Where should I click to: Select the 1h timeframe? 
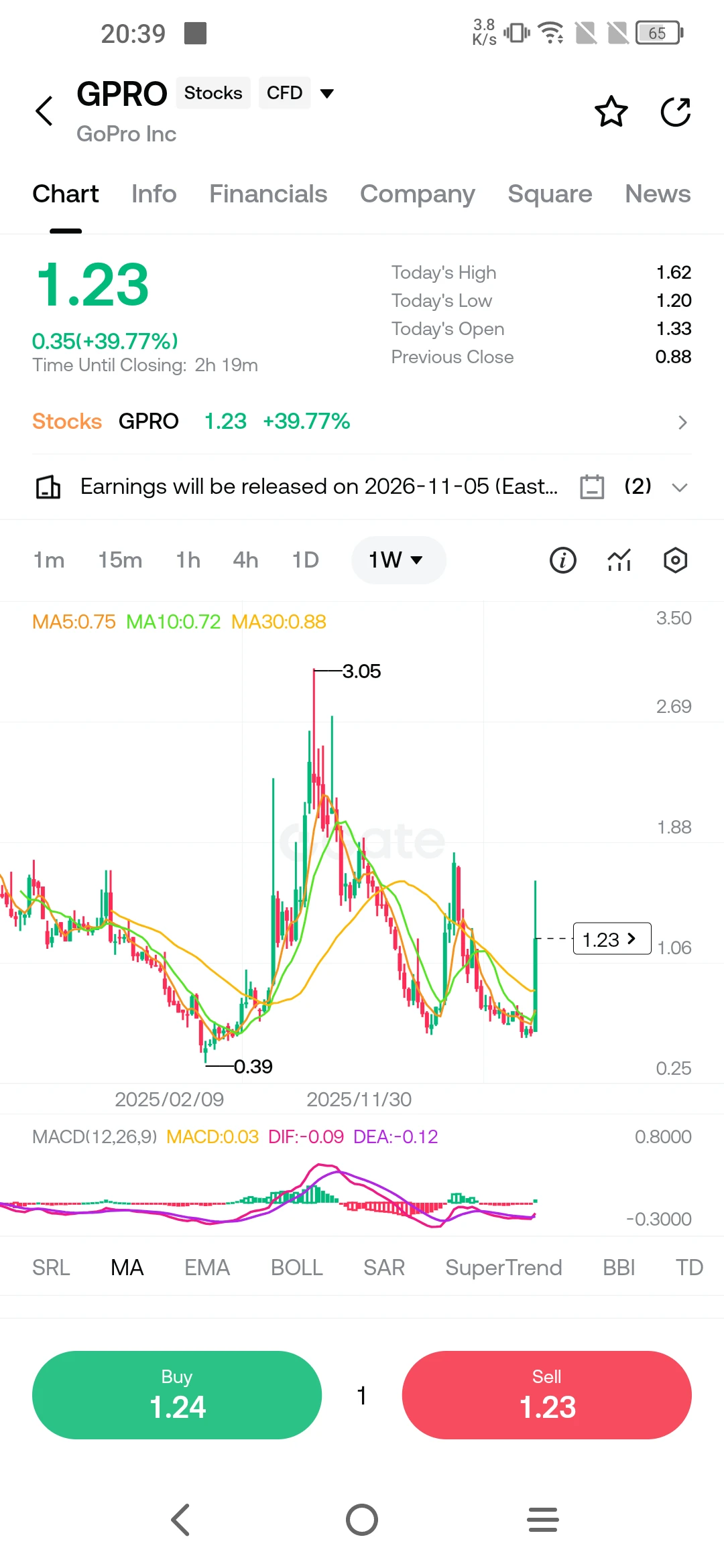[x=188, y=560]
